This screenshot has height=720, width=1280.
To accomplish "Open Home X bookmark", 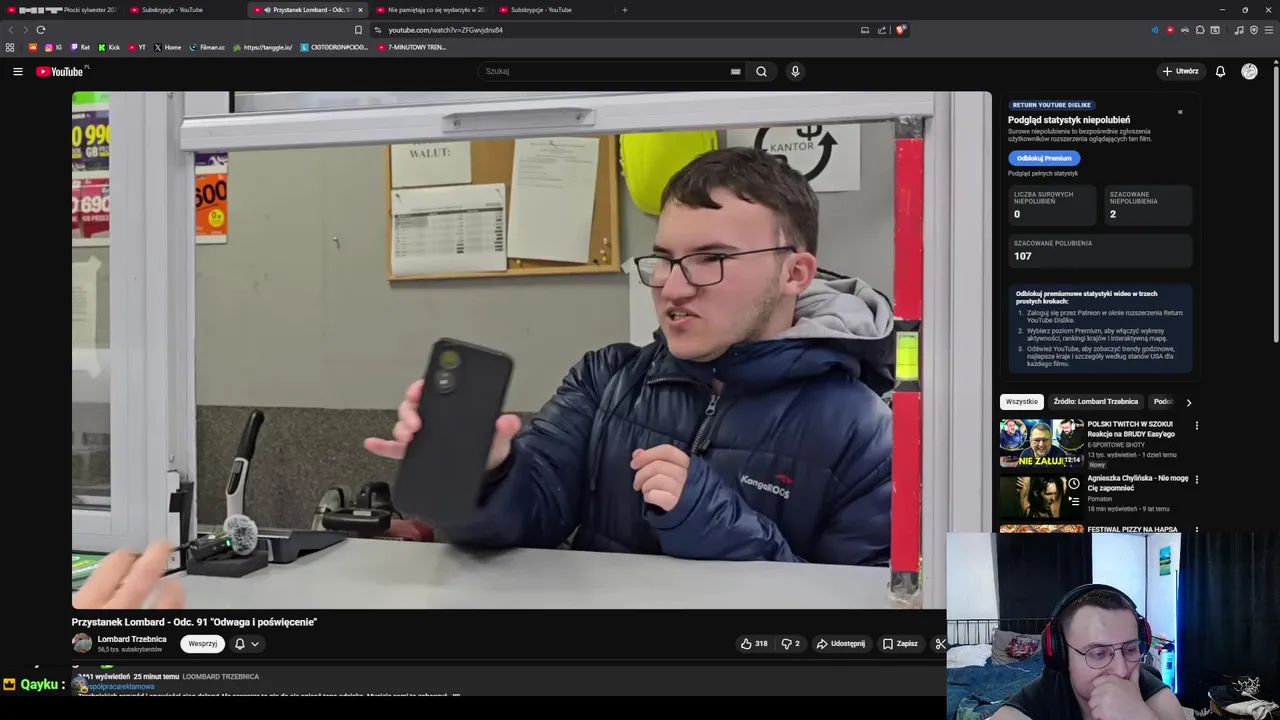I will click(168, 47).
